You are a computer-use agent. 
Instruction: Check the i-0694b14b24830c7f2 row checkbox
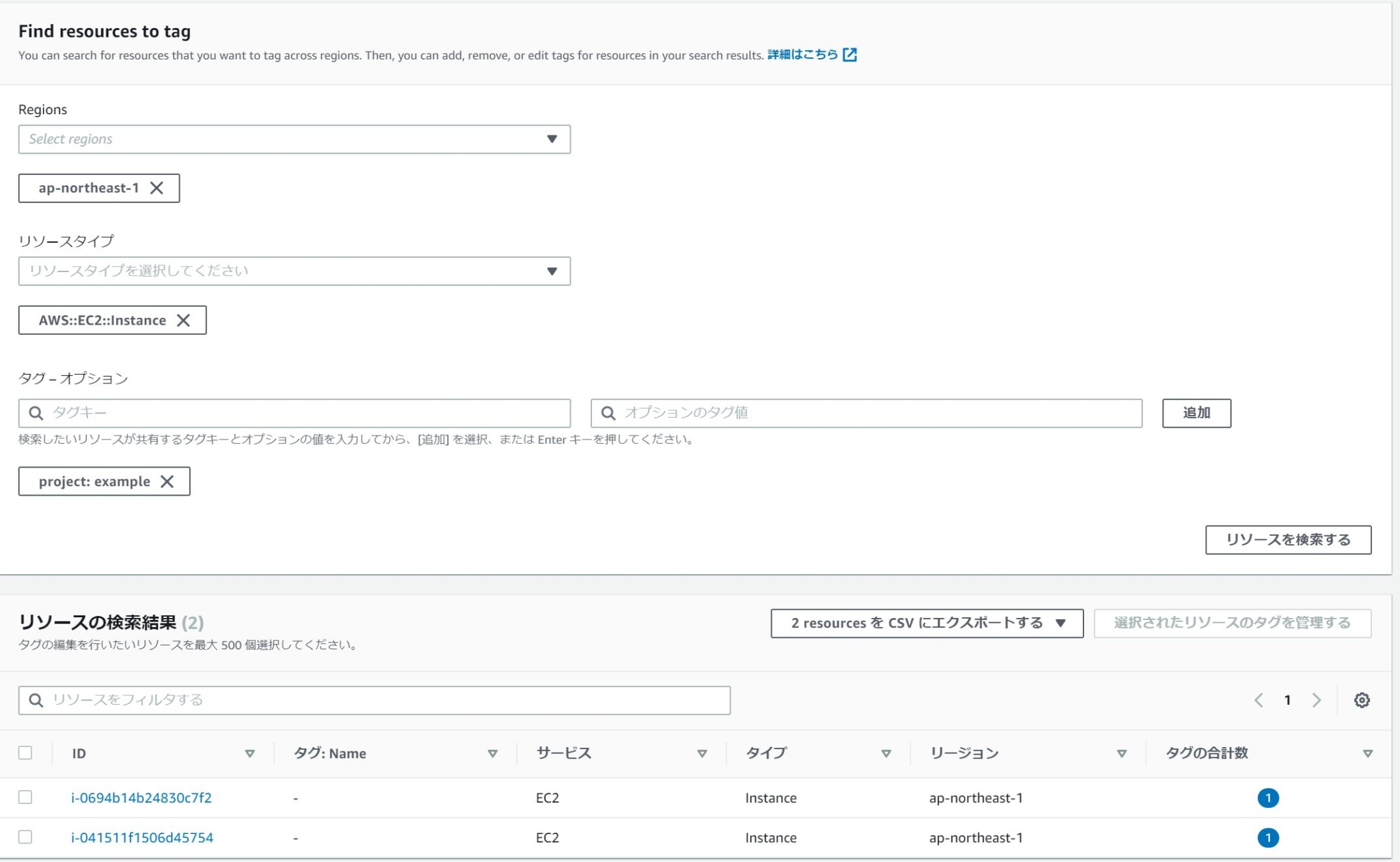coord(25,797)
